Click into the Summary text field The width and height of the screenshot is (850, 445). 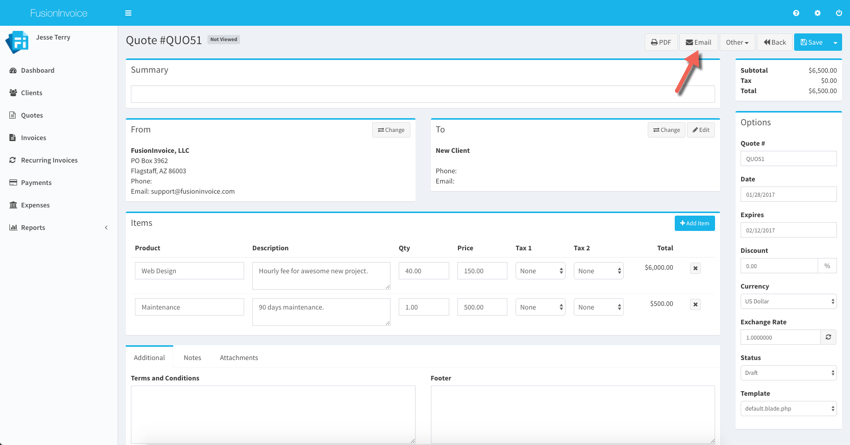(422, 94)
